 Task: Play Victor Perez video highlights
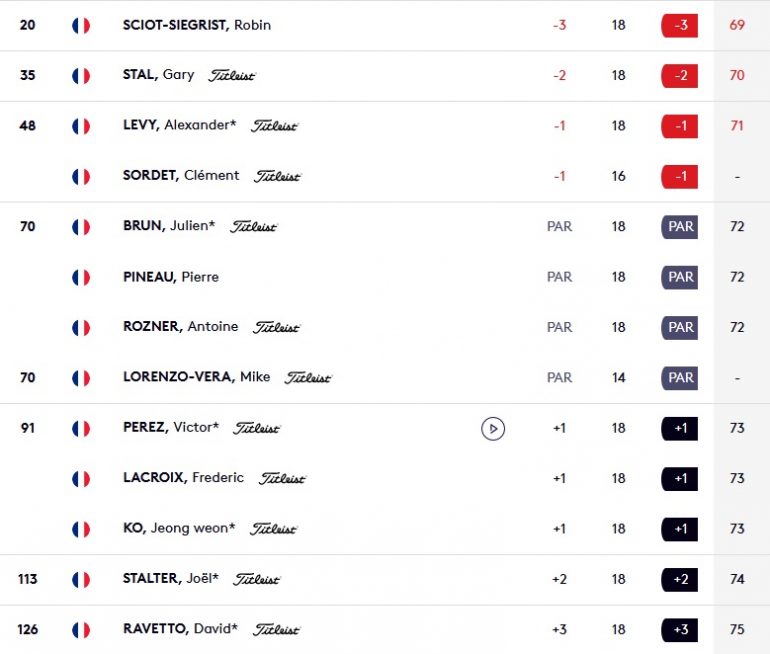(493, 429)
